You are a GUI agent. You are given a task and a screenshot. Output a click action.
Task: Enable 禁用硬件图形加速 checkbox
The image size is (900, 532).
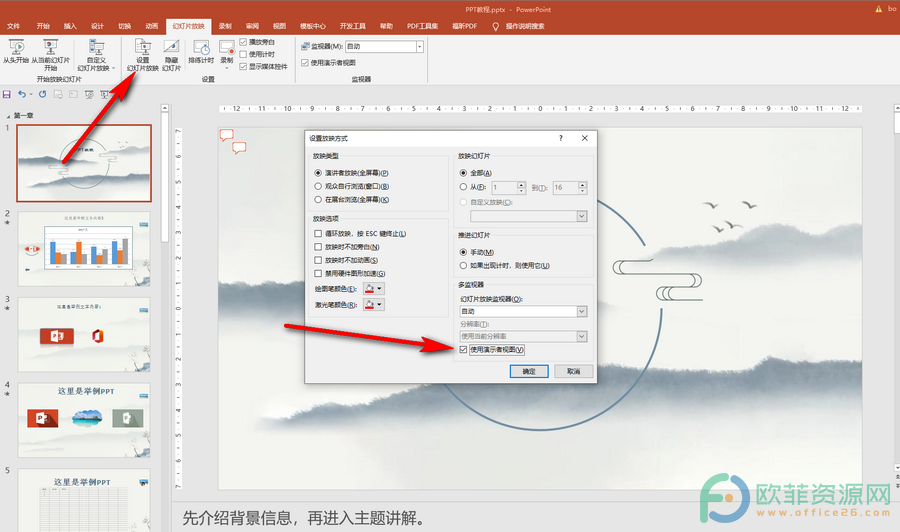[318, 274]
